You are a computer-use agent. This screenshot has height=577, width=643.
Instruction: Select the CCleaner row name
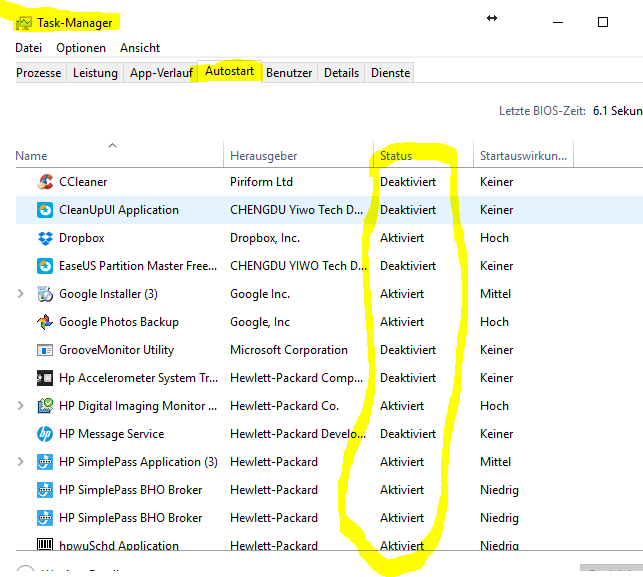coord(83,182)
